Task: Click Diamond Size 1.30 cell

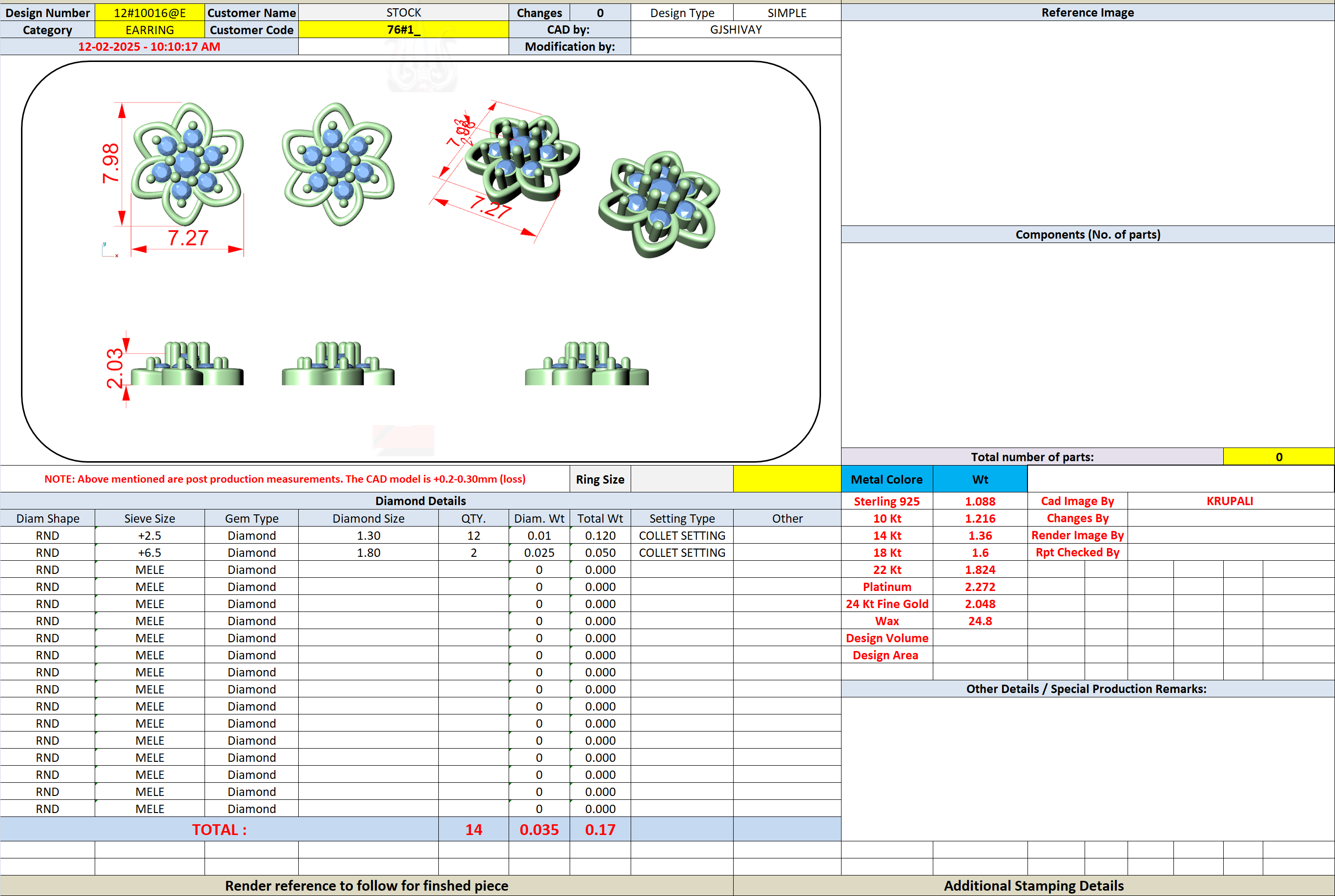Action: (x=369, y=535)
